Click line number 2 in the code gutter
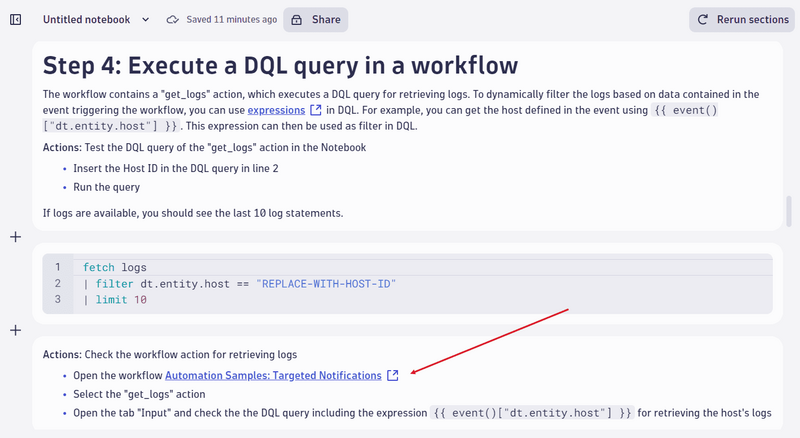This screenshot has width=800, height=438. [58, 284]
